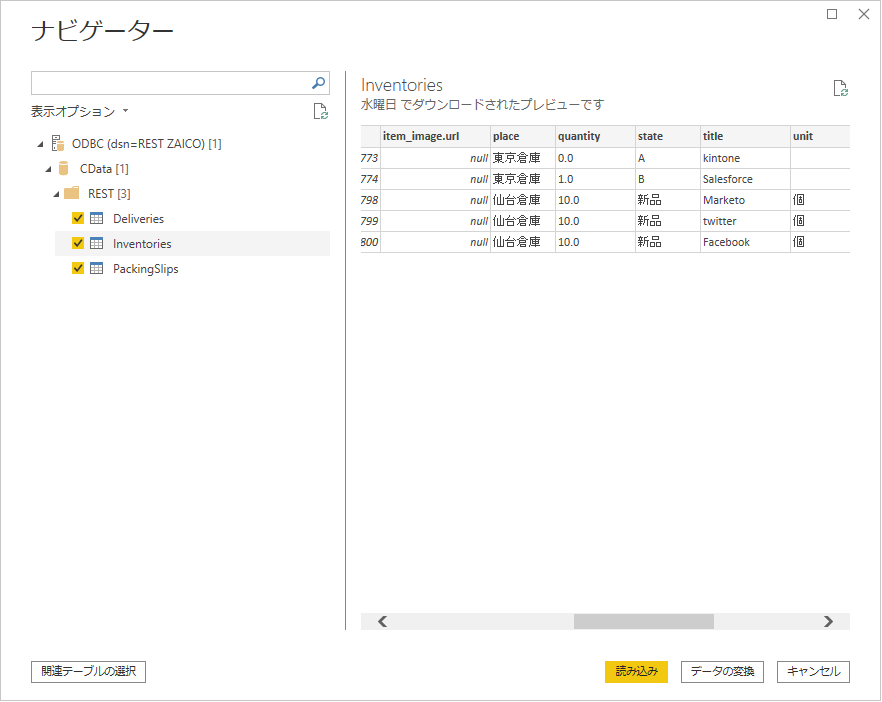The image size is (882, 702).
Task: Uncheck the Inventories checkbox
Action: click(78, 244)
